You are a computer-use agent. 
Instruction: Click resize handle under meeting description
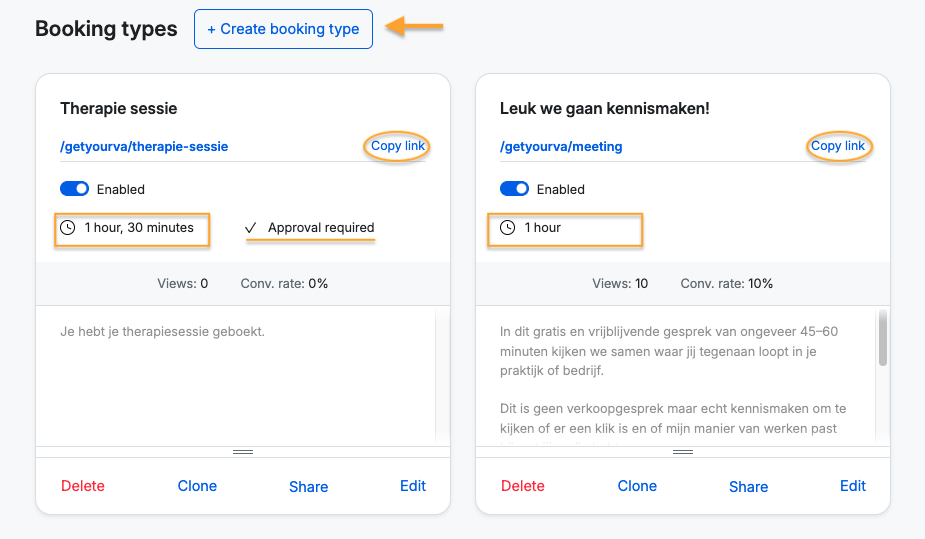tap(683, 452)
